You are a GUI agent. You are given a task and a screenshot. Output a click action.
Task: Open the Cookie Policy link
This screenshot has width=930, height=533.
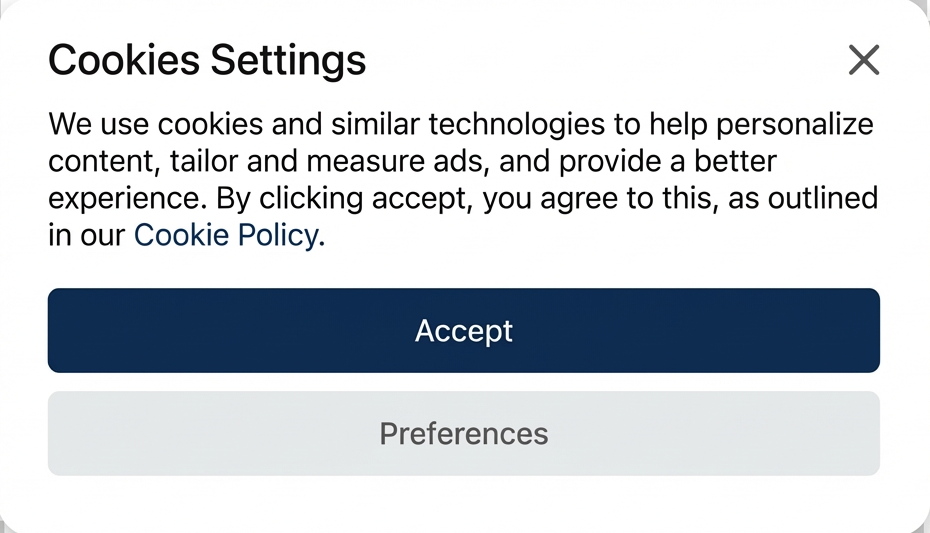pyautogui.click(x=228, y=235)
